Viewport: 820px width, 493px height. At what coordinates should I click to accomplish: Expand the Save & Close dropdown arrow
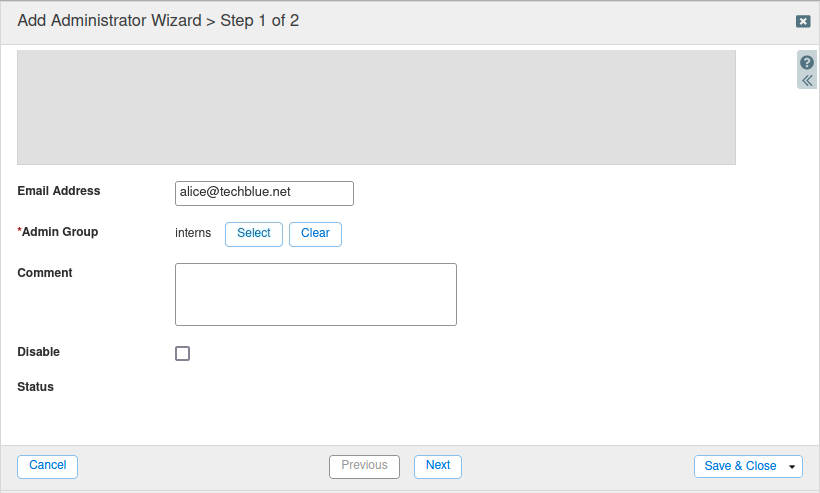pyautogui.click(x=793, y=467)
